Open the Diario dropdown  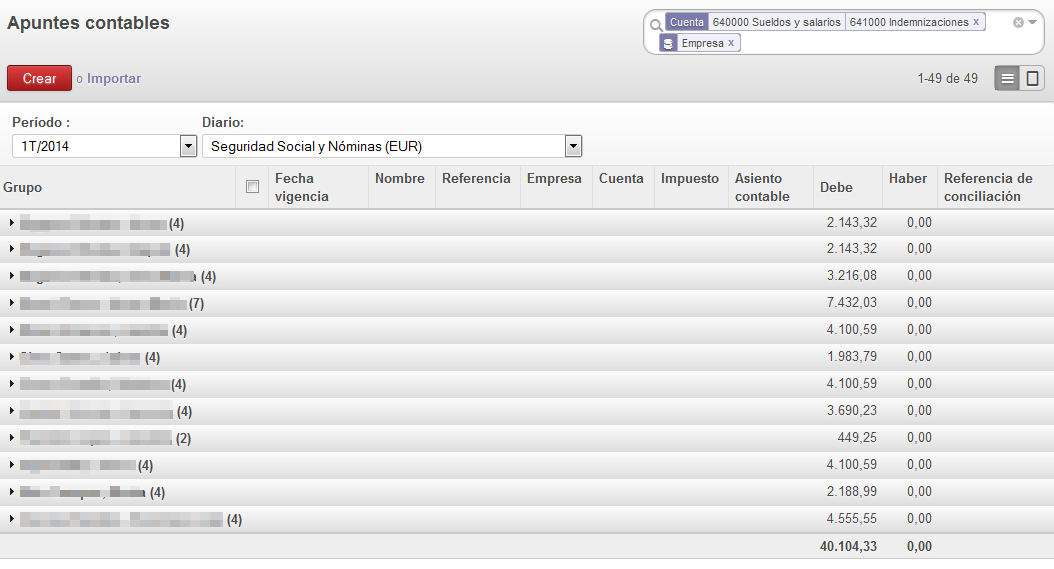[573, 147]
